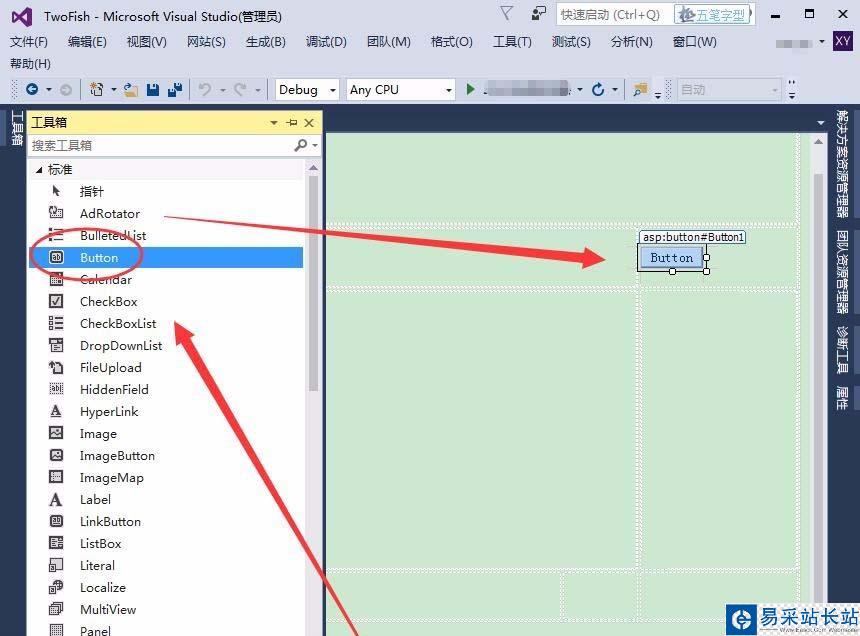Click the Save icon in toolbar

[x=153, y=89]
